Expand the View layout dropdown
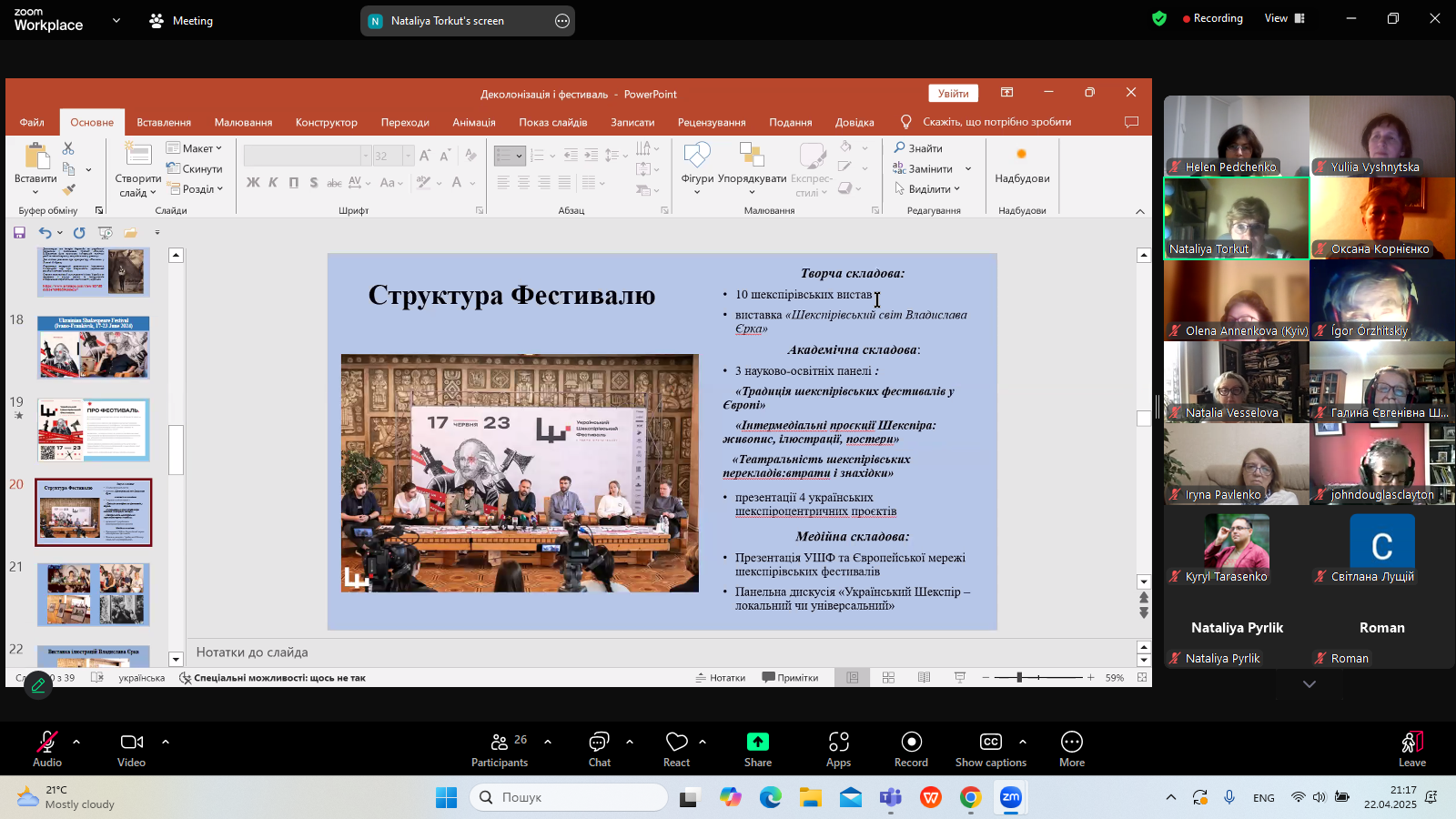 point(1284,18)
